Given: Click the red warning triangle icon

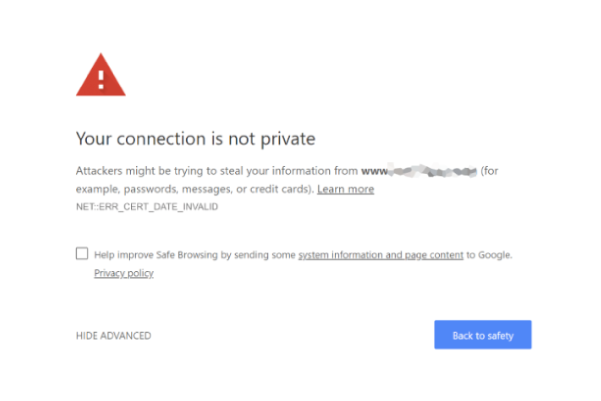Looking at the screenshot, I should [x=100, y=75].
